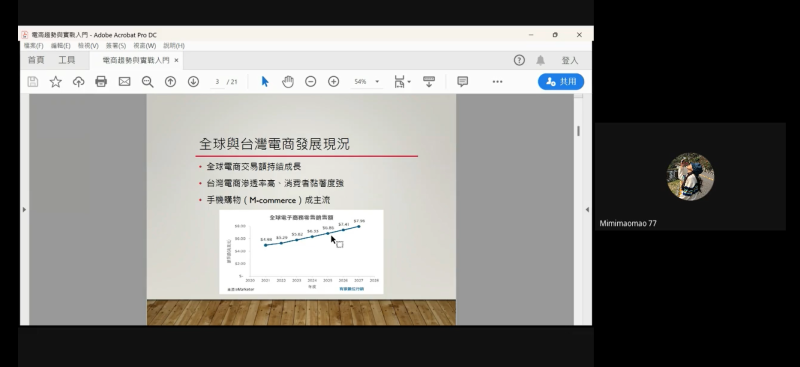
Task: Print the document
Action: tap(101, 82)
